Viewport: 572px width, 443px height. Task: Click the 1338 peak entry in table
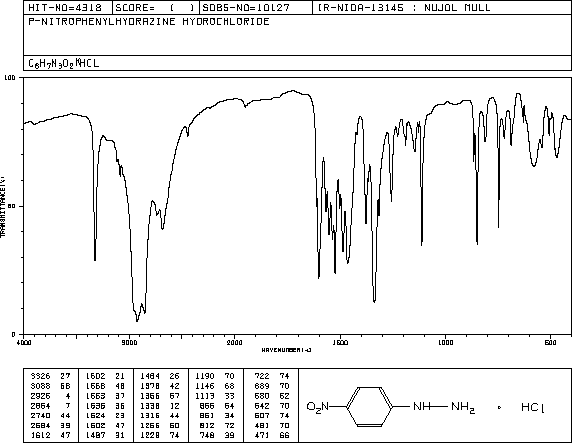pyautogui.click(x=160, y=406)
